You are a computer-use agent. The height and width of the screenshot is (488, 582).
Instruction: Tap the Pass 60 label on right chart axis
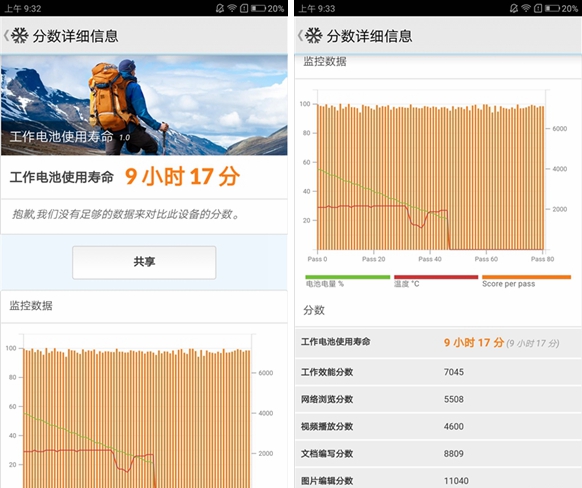[486, 259]
